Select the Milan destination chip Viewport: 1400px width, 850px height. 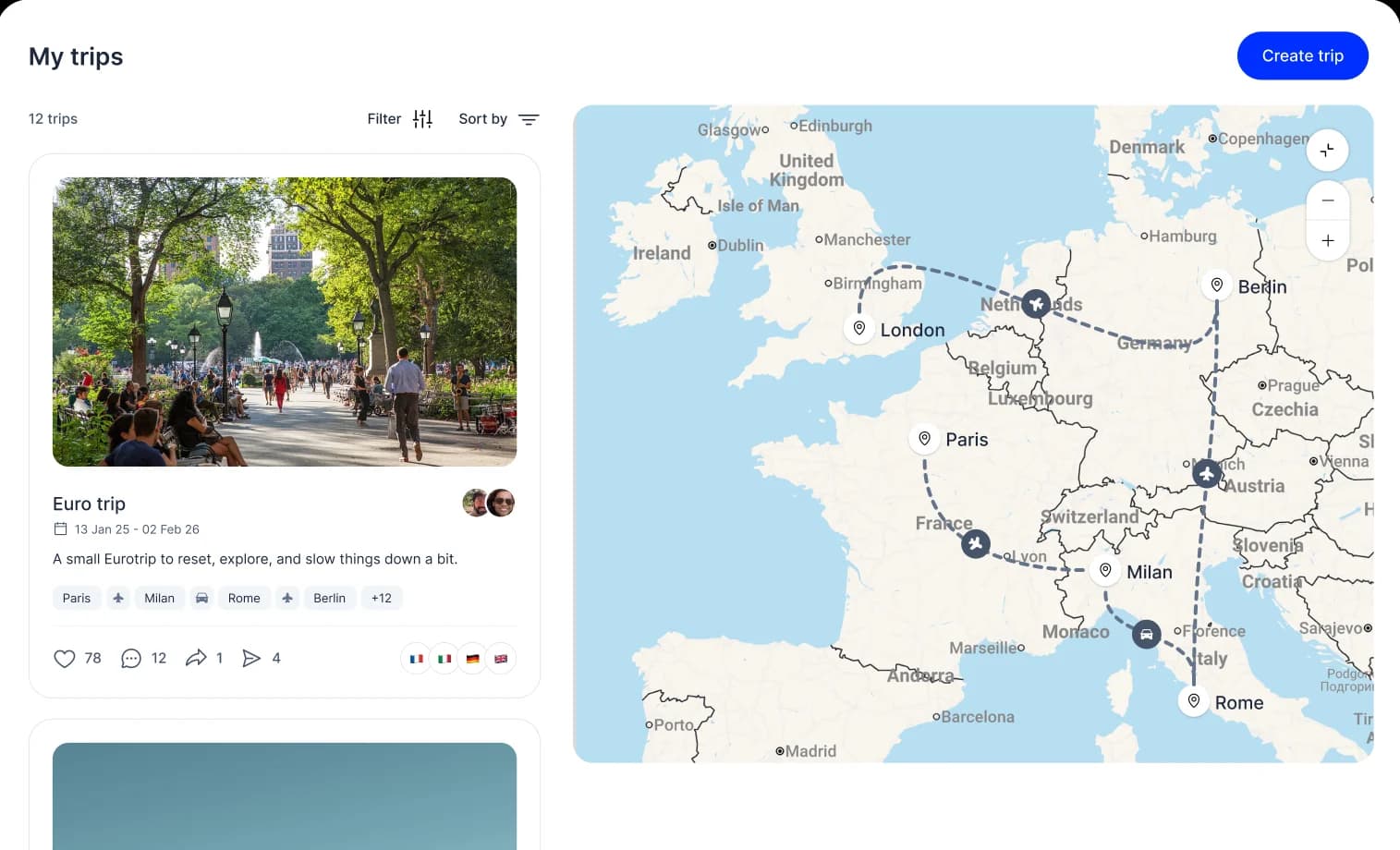click(x=159, y=598)
